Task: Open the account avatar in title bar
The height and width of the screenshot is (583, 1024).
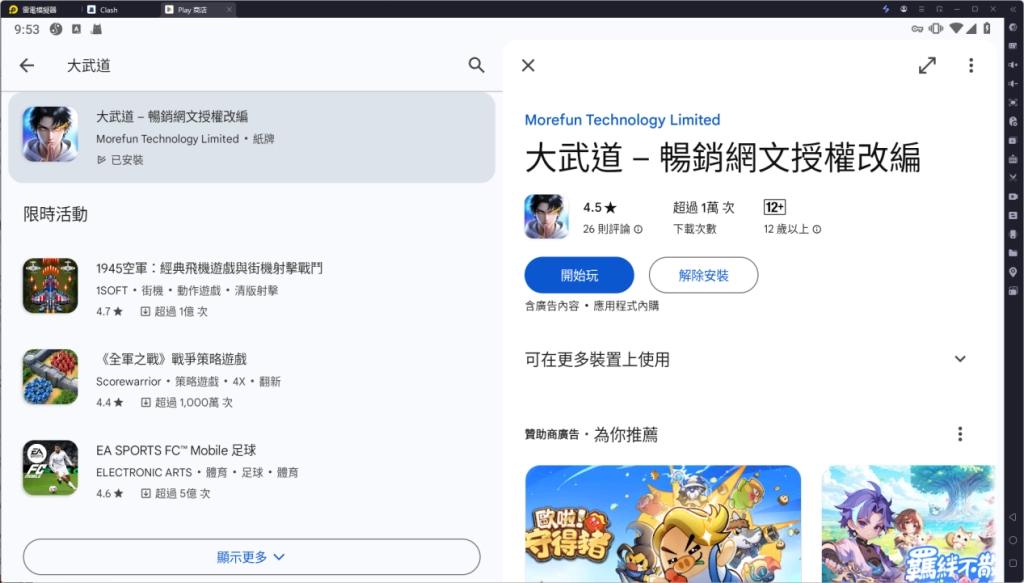Action: [904, 9]
